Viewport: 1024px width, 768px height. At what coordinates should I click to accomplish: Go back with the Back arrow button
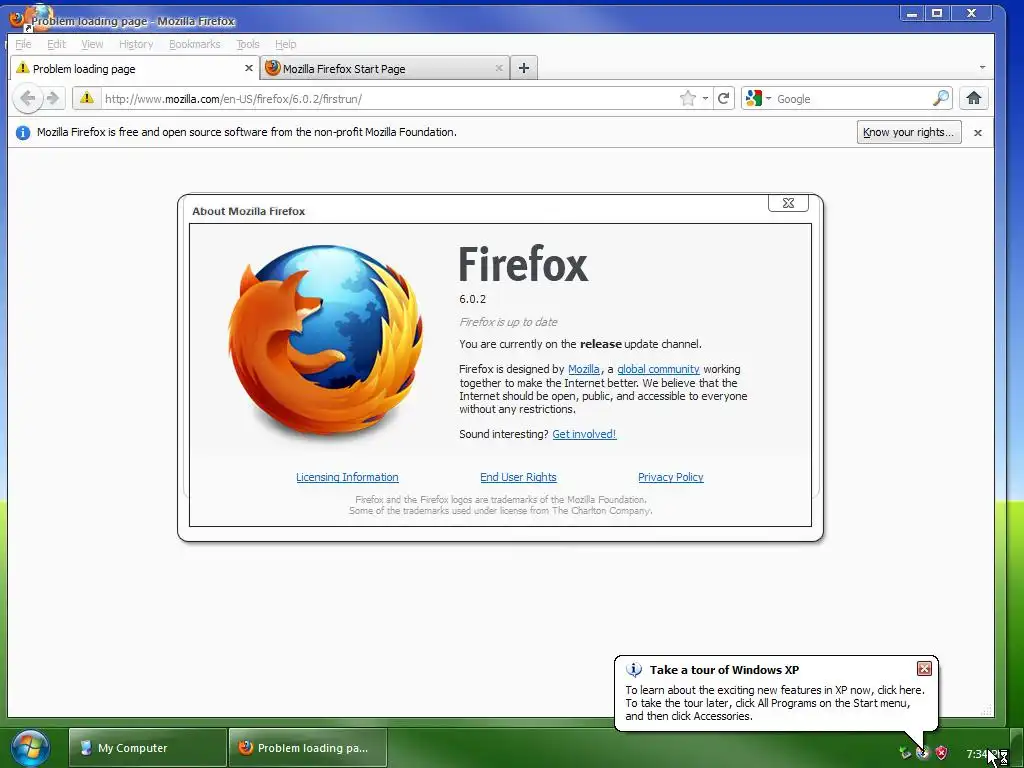pyautogui.click(x=27, y=99)
